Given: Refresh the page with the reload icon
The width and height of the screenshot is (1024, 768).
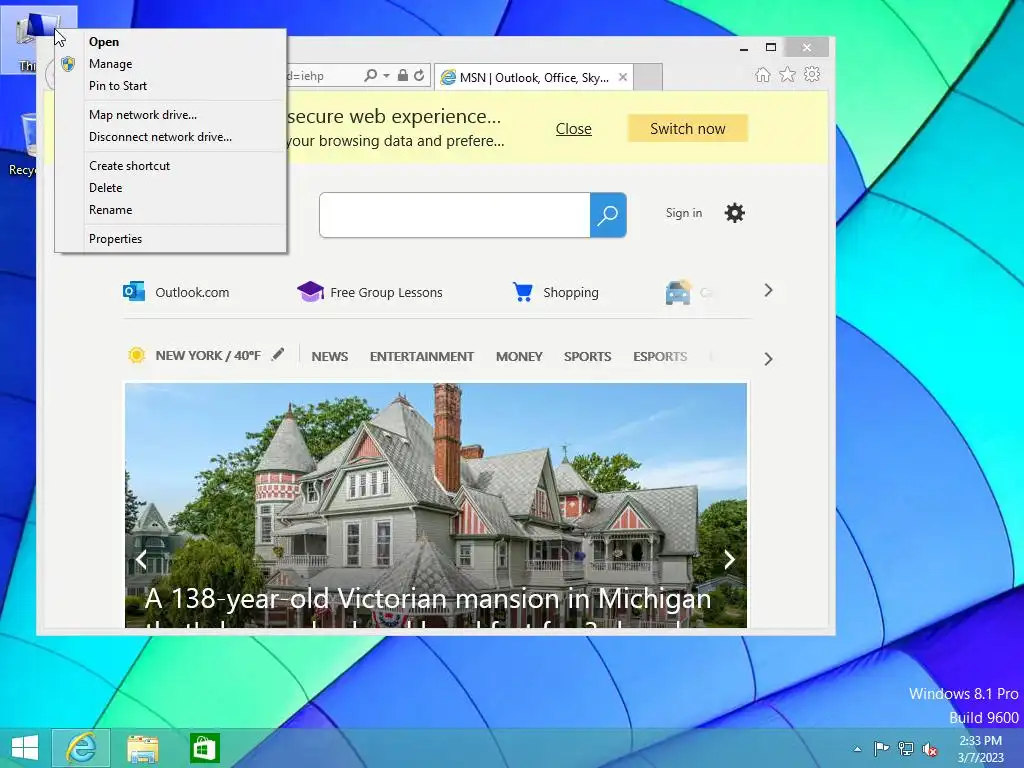Looking at the screenshot, I should 419,76.
